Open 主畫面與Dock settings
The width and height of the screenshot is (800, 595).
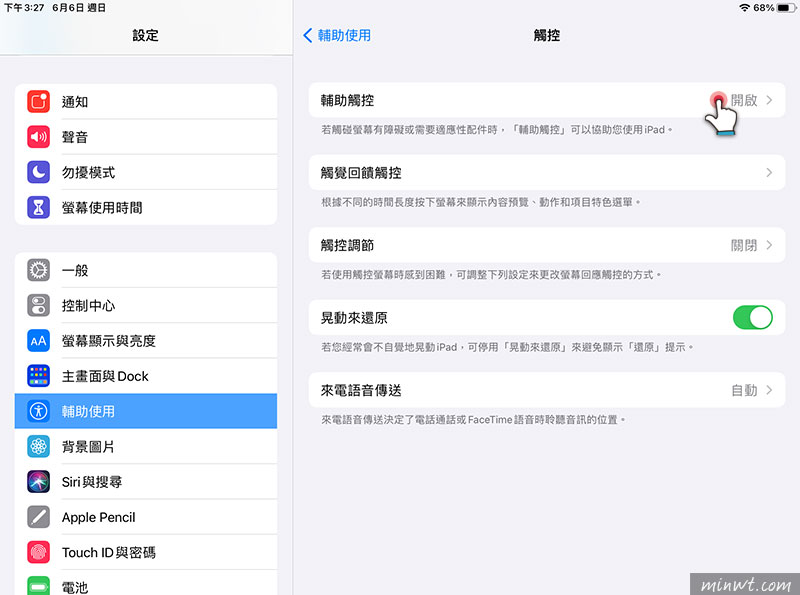point(146,376)
